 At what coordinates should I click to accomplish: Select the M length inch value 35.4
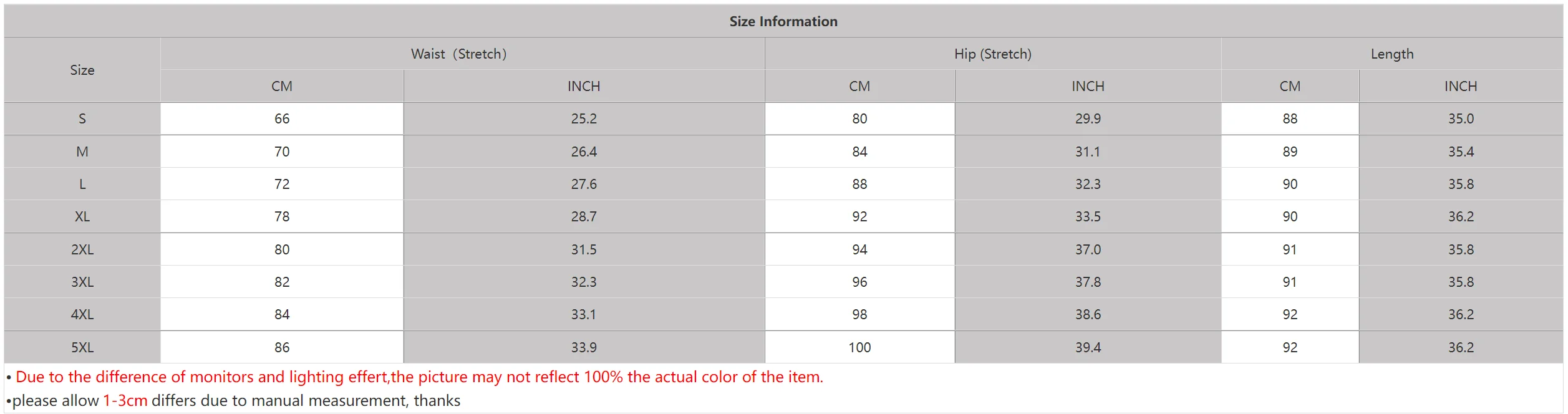(1461, 152)
